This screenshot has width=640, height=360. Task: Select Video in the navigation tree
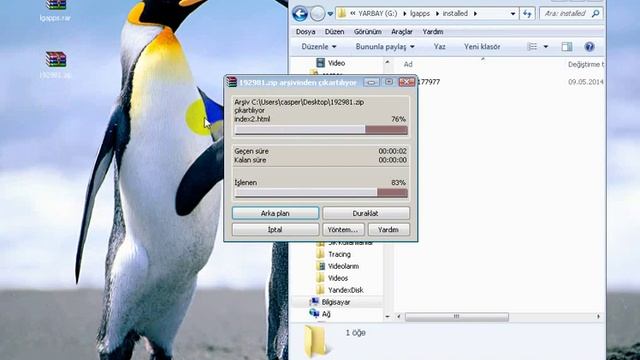(336, 63)
